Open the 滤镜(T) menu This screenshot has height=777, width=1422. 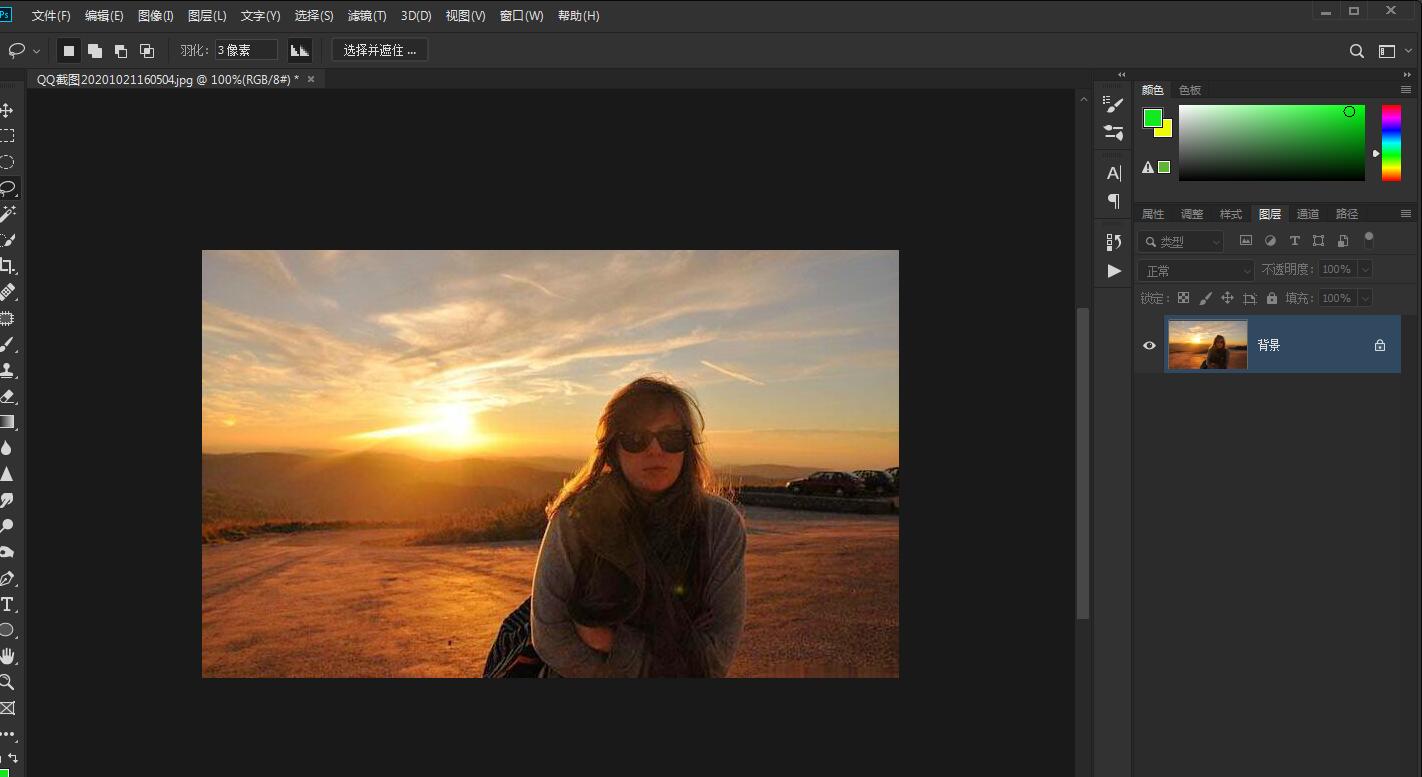[x=366, y=16]
